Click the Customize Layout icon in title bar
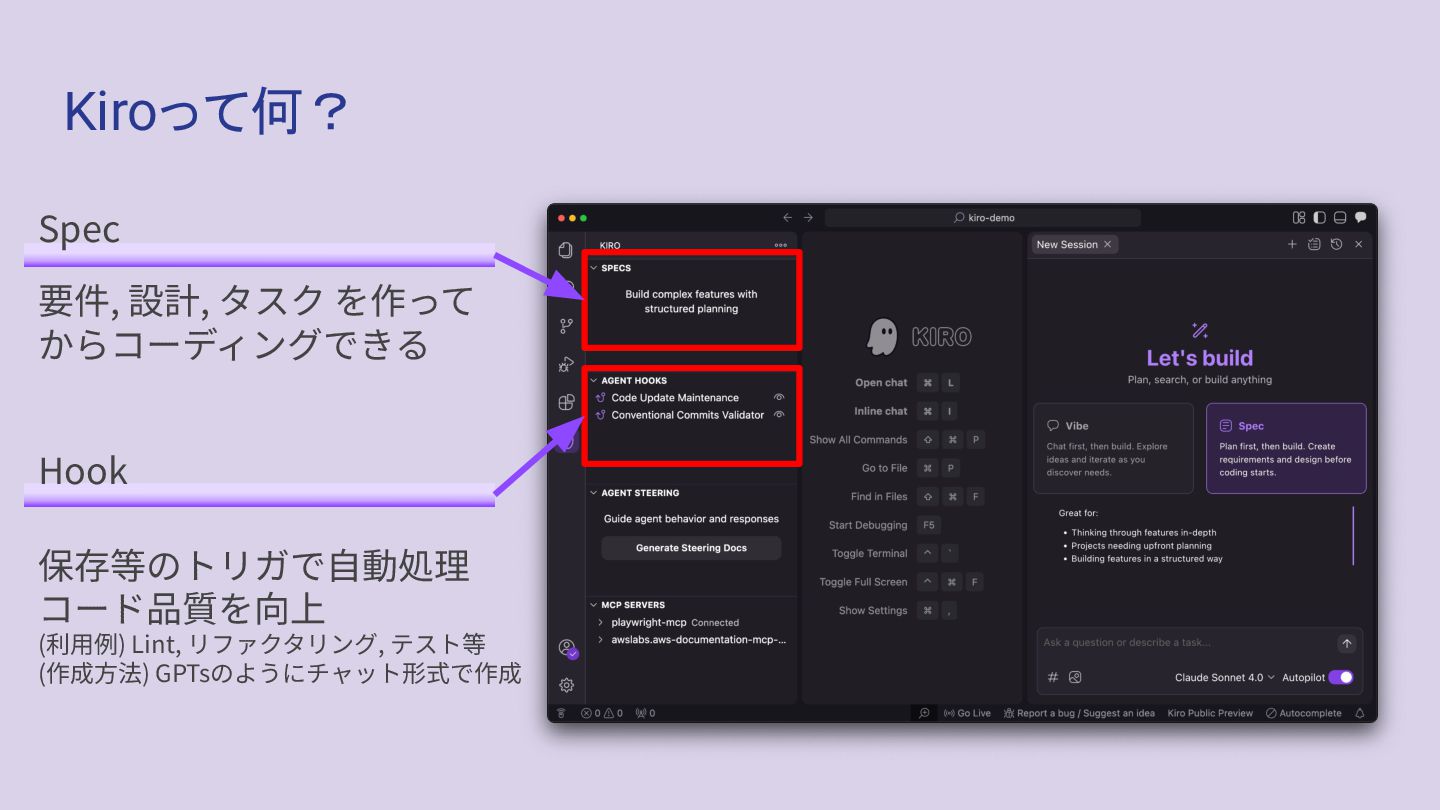 tap(1299, 217)
